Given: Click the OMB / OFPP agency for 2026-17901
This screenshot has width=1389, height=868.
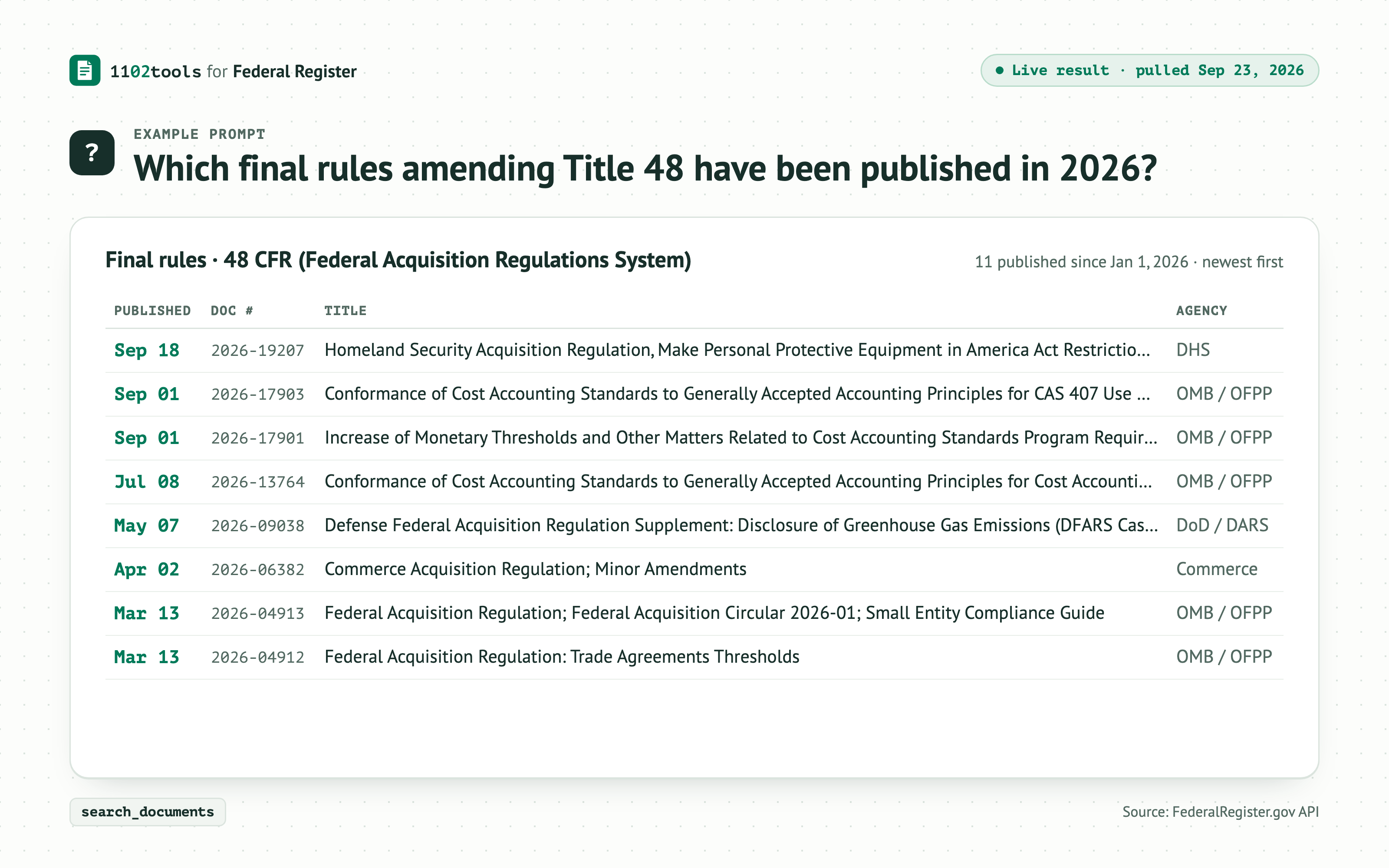Looking at the screenshot, I should (1224, 437).
